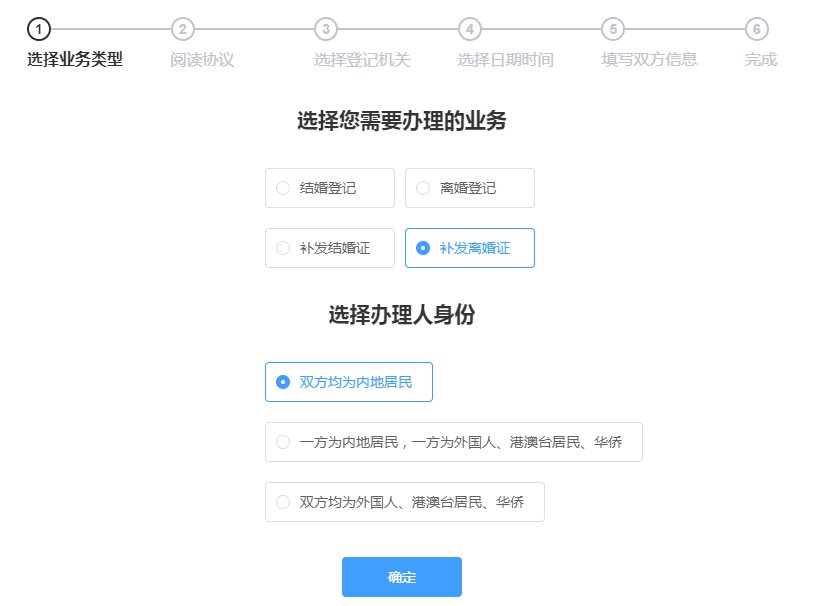Choose the 补发结婚证 option
This screenshot has width=827, height=606.
point(330,248)
